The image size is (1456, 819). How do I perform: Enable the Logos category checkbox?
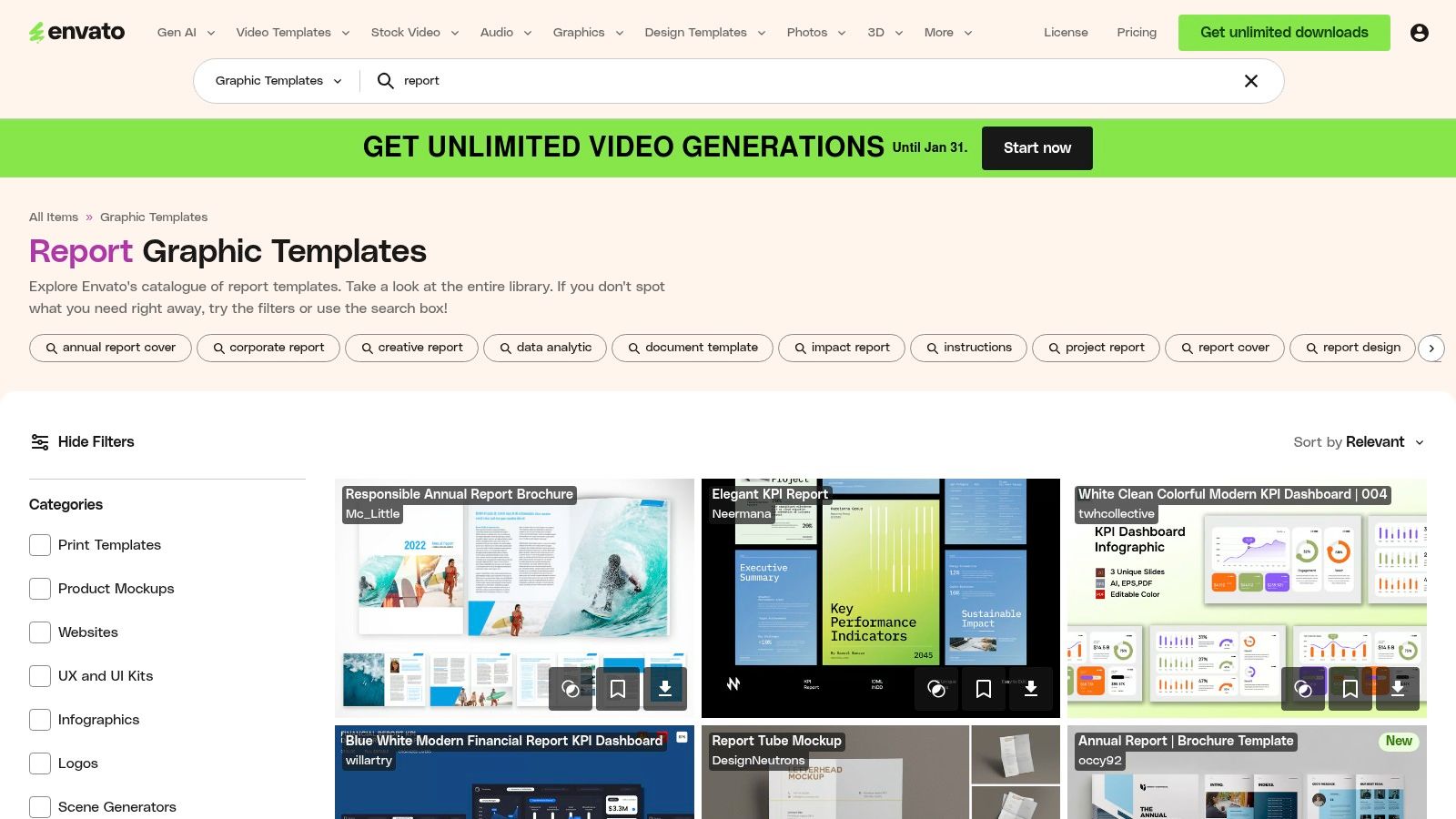tap(40, 763)
